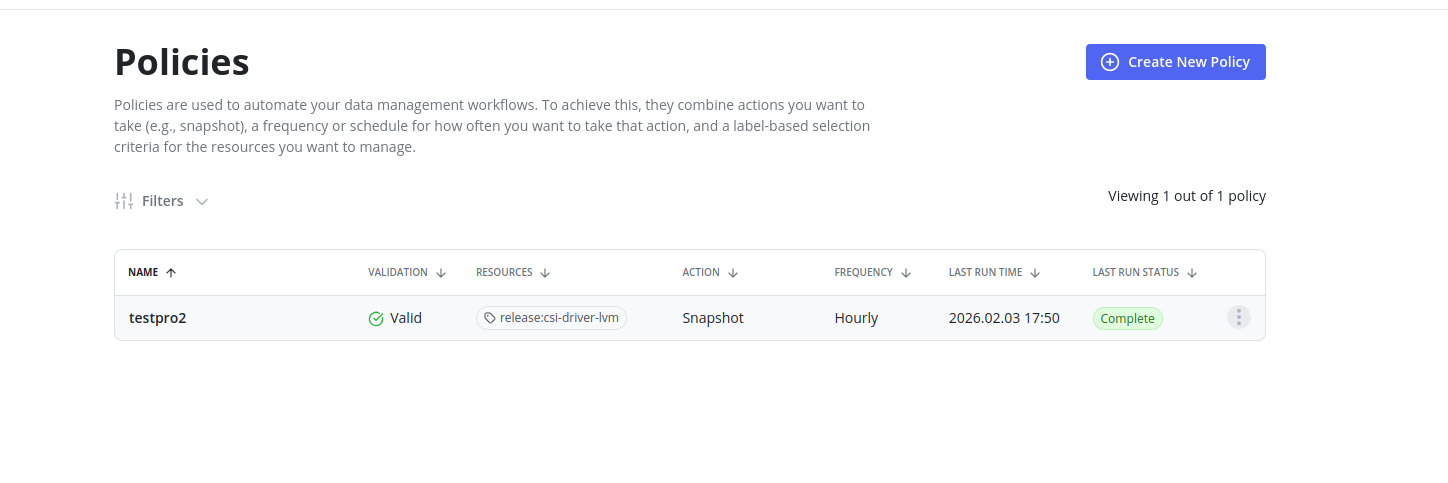Sort by Action column arrow
The width and height of the screenshot is (1448, 483).
pos(733,272)
